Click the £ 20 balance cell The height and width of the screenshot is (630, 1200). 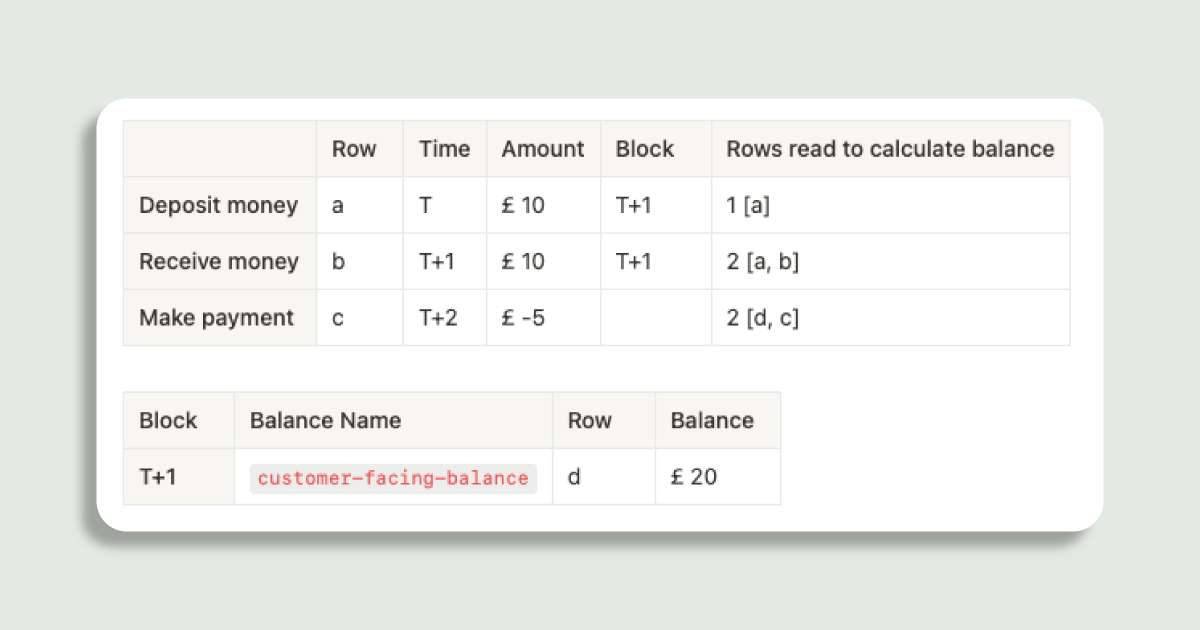(x=694, y=477)
